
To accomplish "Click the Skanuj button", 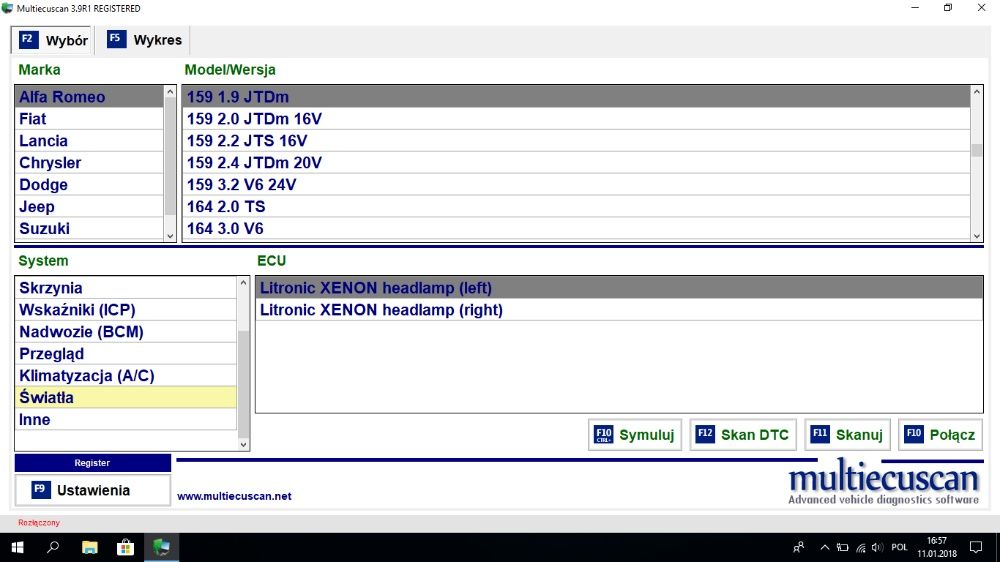I will 848,435.
